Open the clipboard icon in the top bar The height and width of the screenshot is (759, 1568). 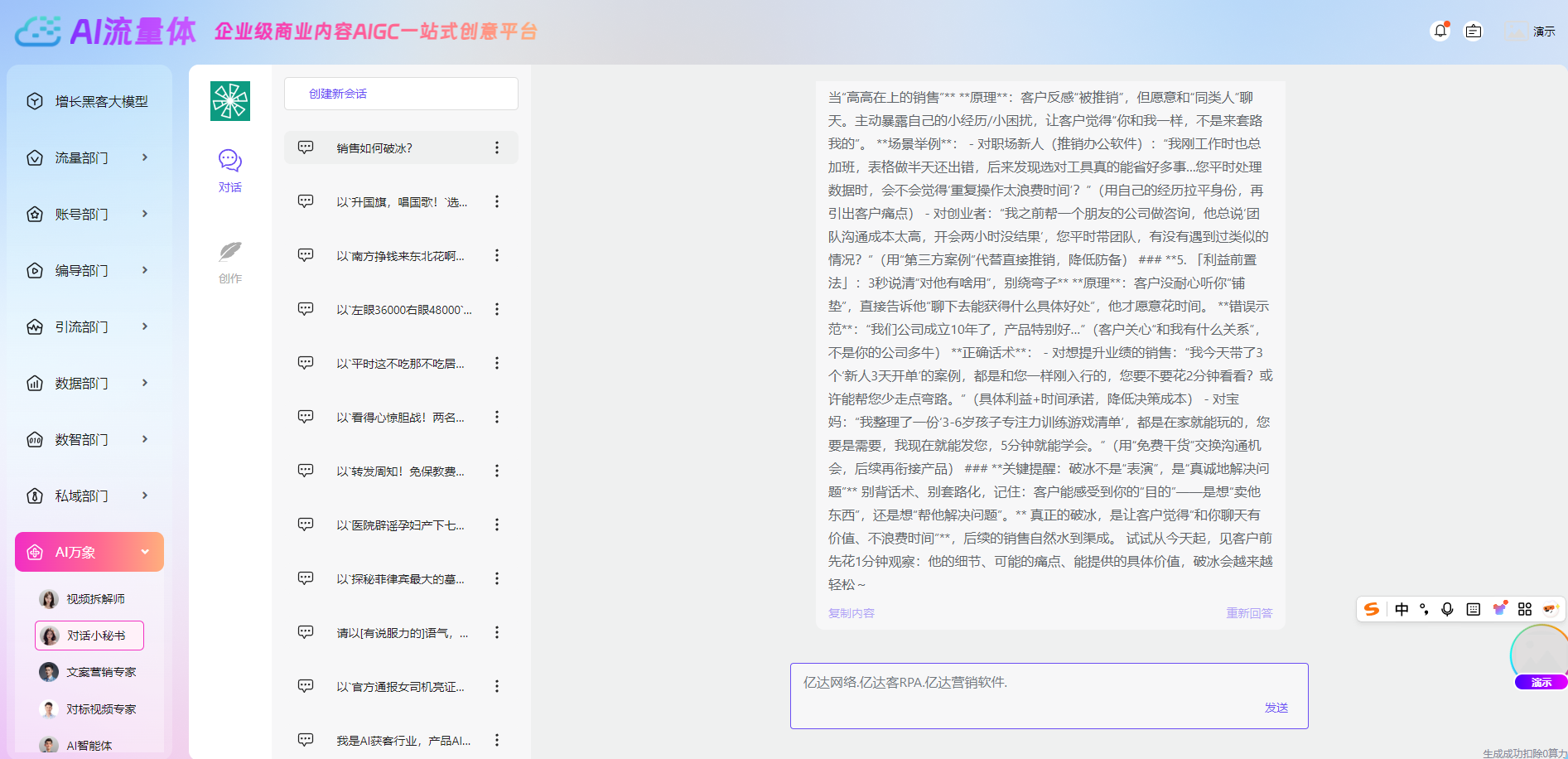[1474, 31]
